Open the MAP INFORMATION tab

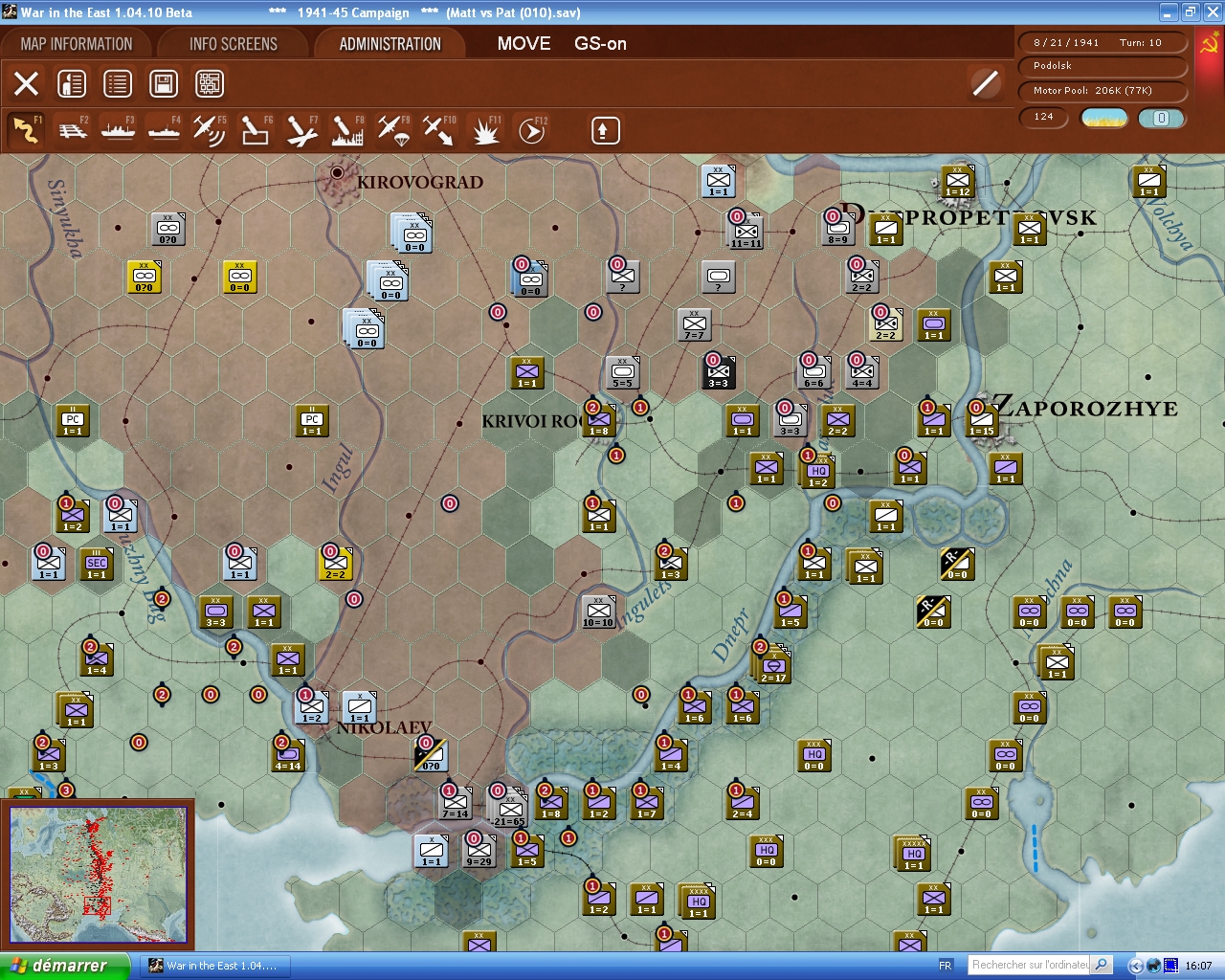click(x=77, y=44)
